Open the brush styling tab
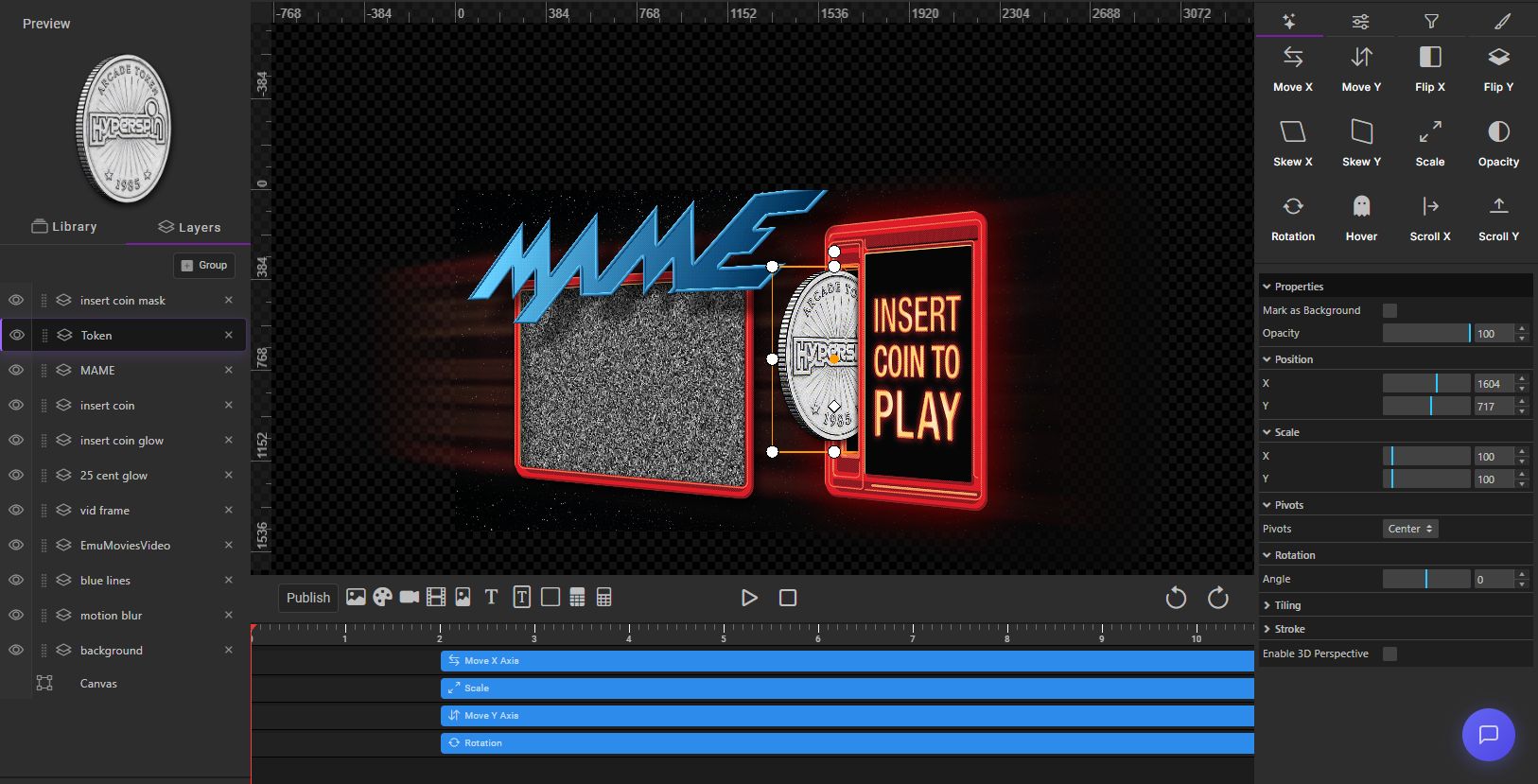Viewport: 1538px width, 784px height. coord(1502,21)
